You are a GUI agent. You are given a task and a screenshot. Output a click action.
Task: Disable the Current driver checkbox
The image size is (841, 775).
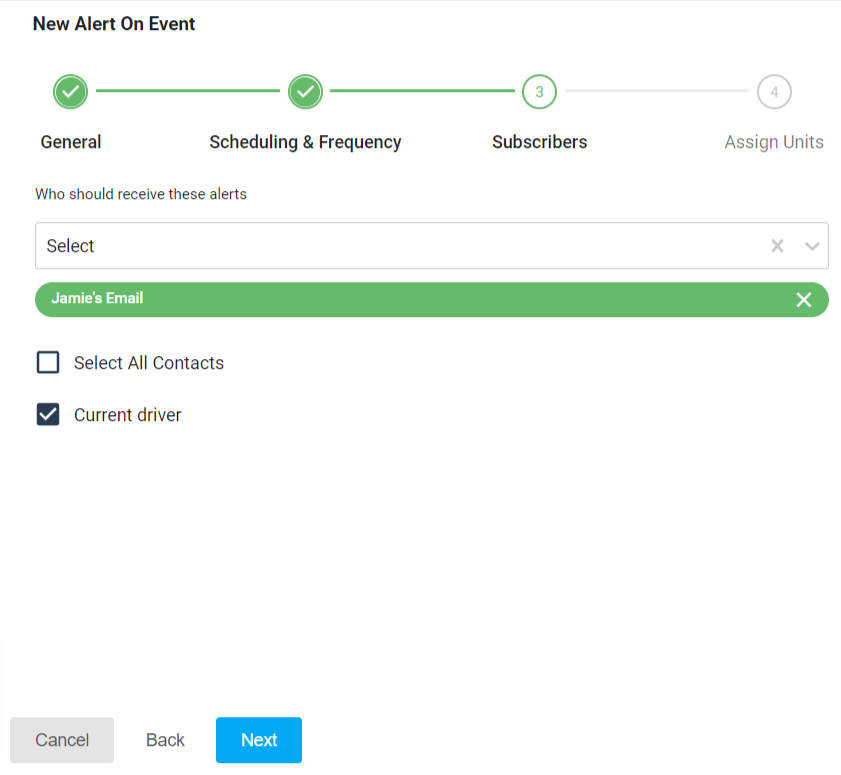click(48, 414)
